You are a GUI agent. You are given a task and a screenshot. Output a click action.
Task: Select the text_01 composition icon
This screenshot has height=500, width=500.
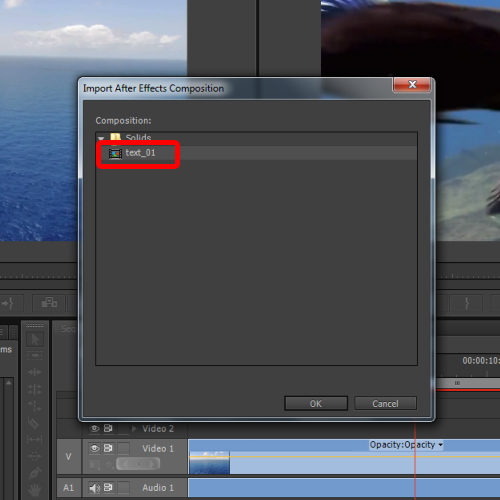point(115,154)
